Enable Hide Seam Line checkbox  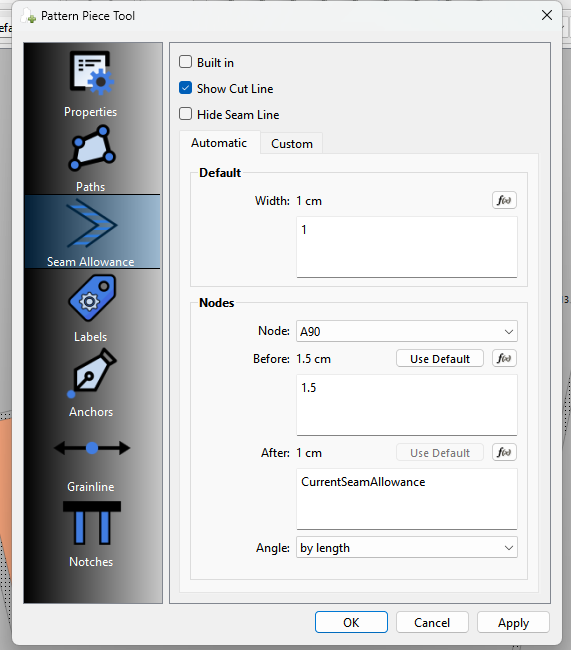[185, 114]
